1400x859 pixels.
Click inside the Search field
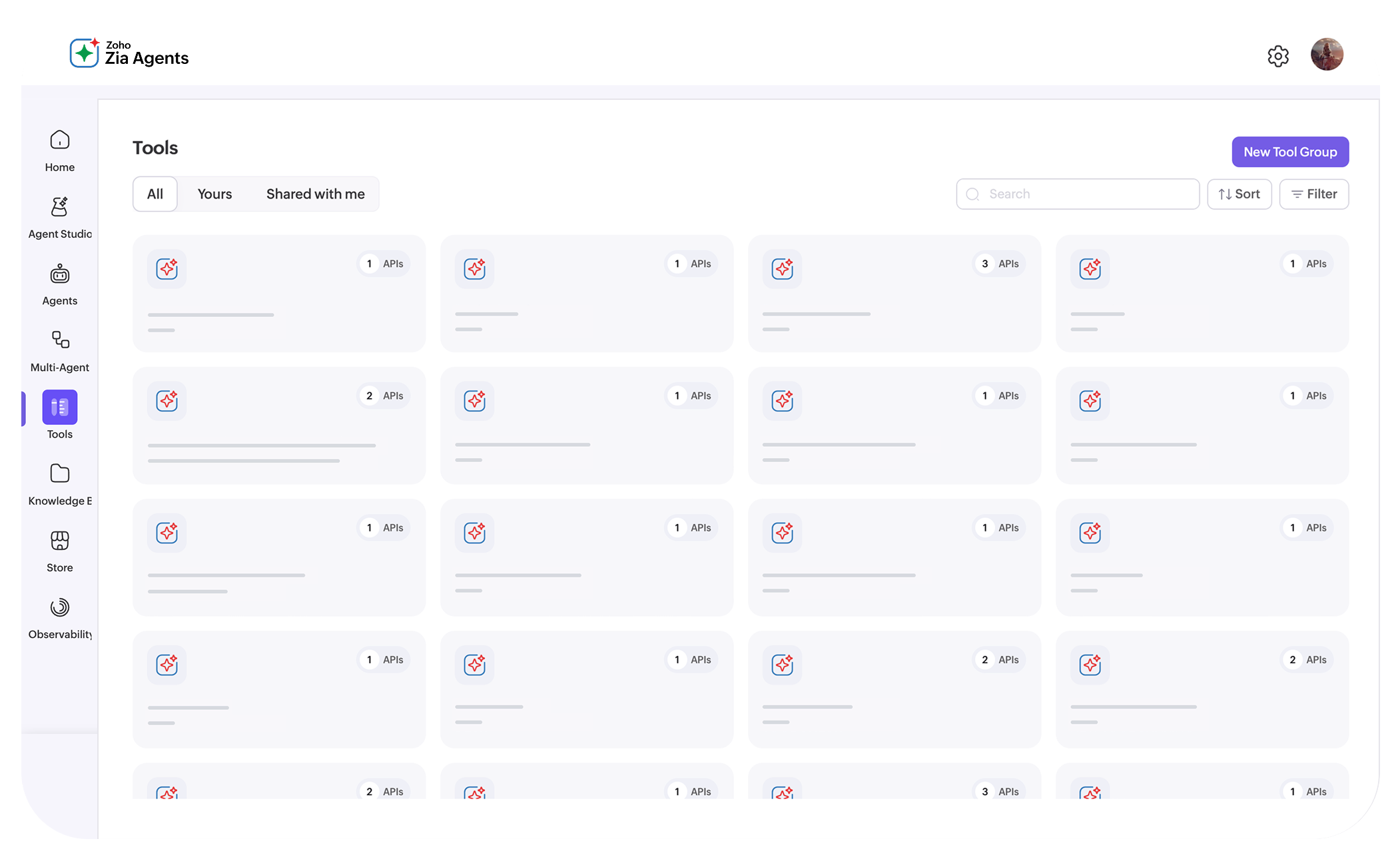coord(1078,194)
